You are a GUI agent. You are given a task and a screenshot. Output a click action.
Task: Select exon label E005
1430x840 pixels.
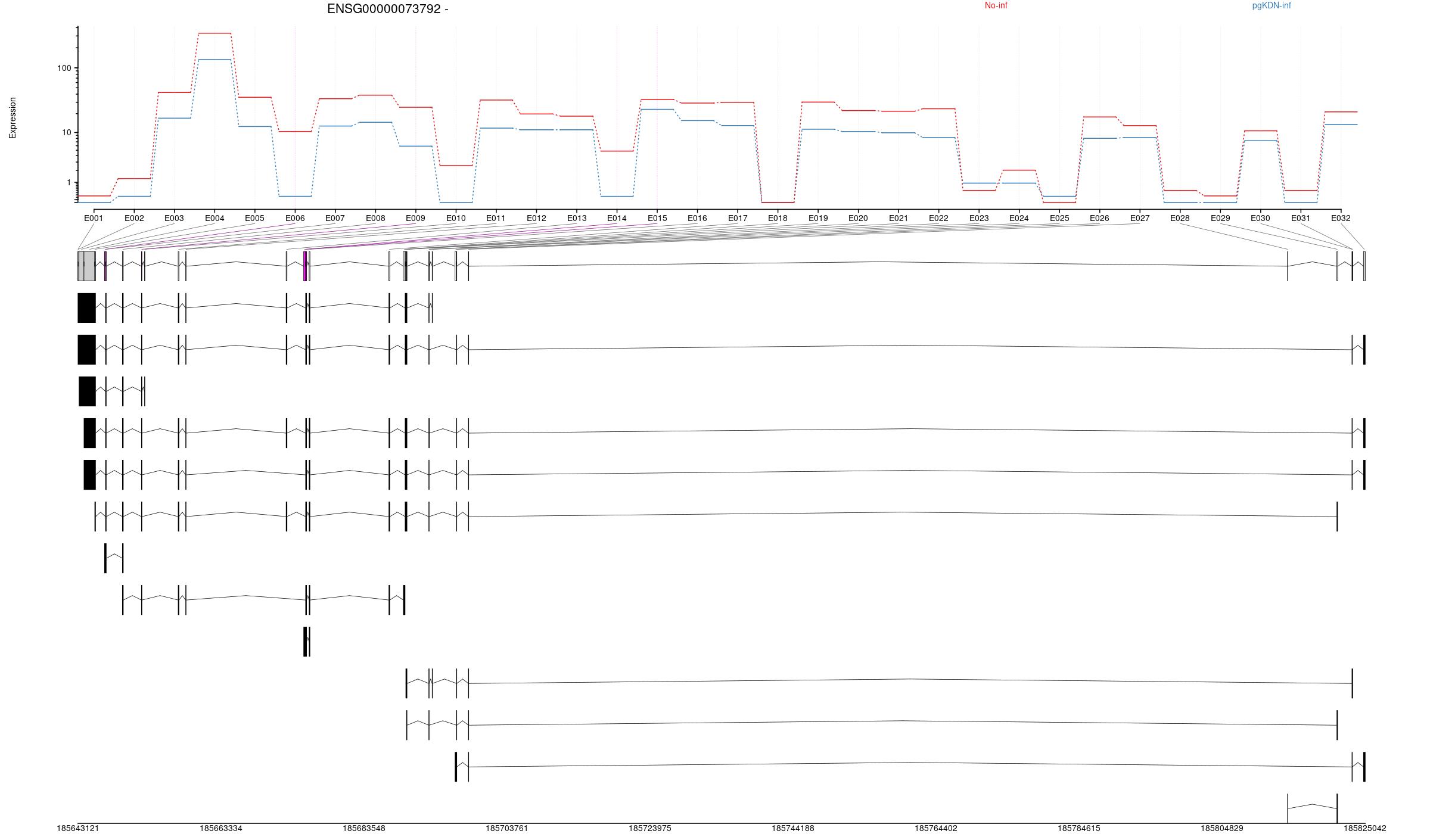(254, 218)
